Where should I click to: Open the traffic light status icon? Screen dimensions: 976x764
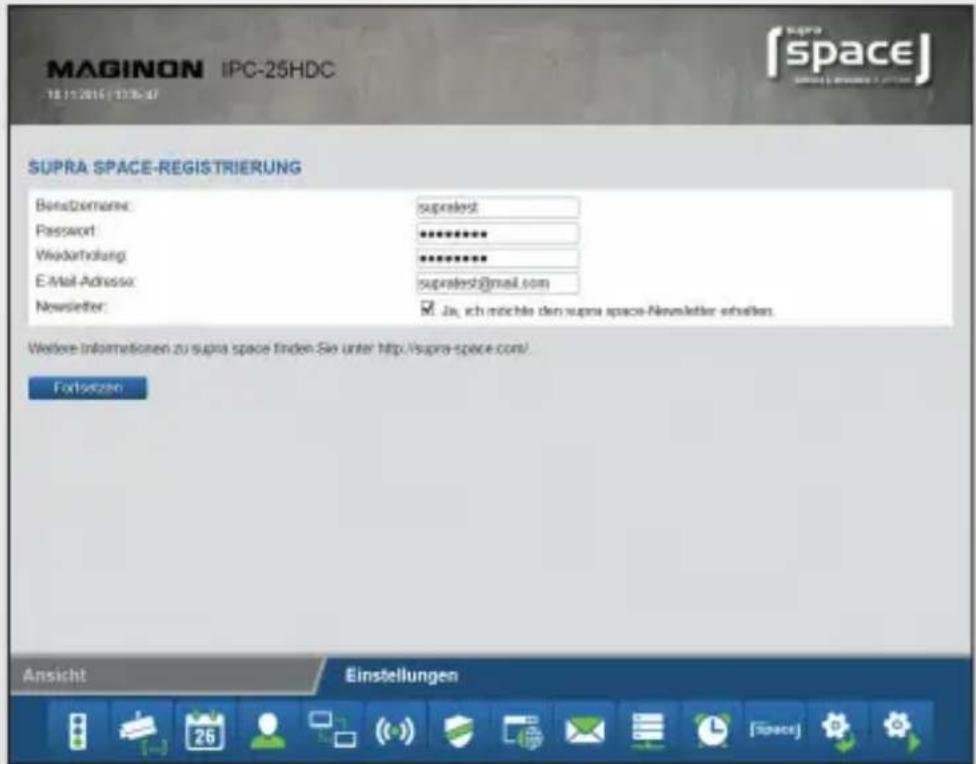click(78, 730)
